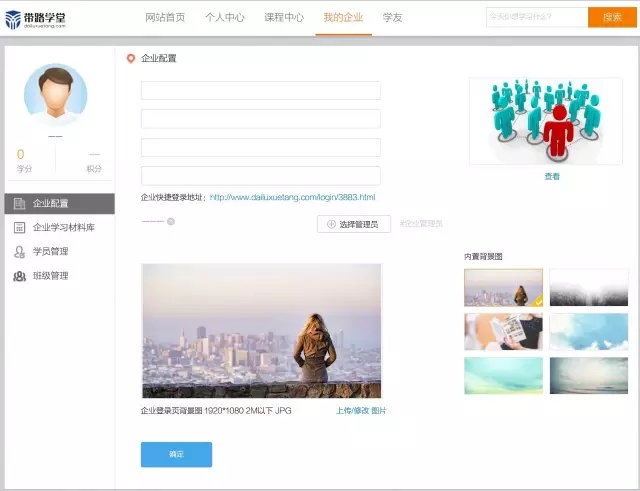Click the 企业配置 sidebar document icon
Screen dimensions: 640x491
pyautogui.click(x=19, y=204)
